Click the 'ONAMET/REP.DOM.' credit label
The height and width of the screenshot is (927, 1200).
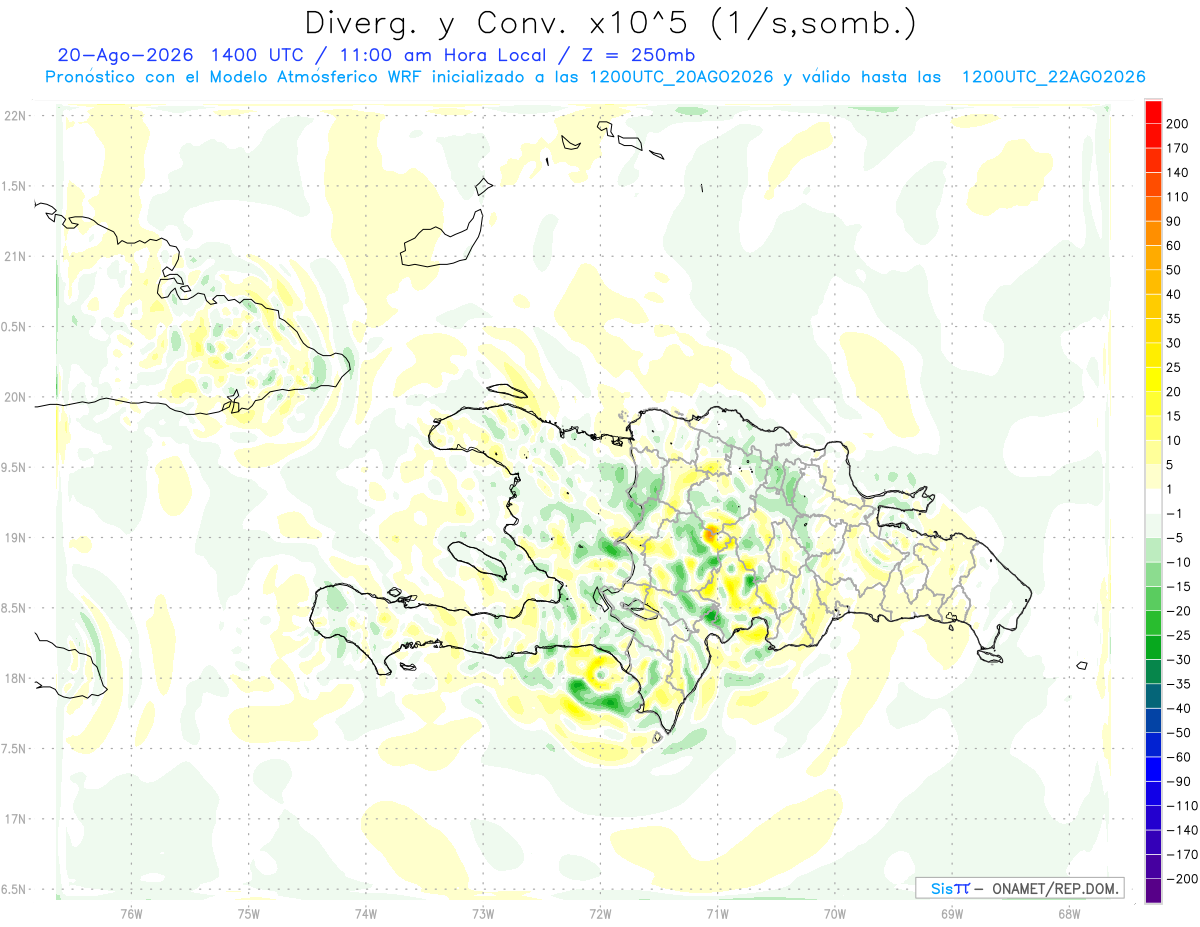(1055, 888)
